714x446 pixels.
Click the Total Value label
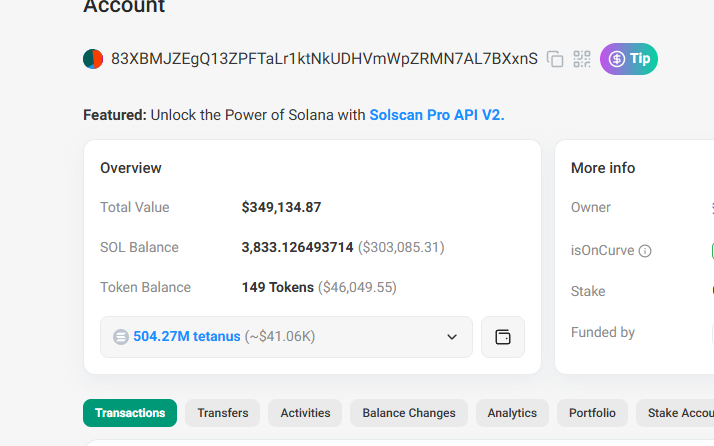(135, 207)
